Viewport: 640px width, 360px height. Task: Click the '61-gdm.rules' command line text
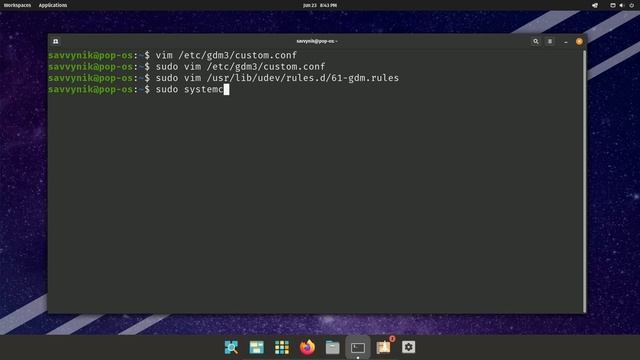pos(365,78)
